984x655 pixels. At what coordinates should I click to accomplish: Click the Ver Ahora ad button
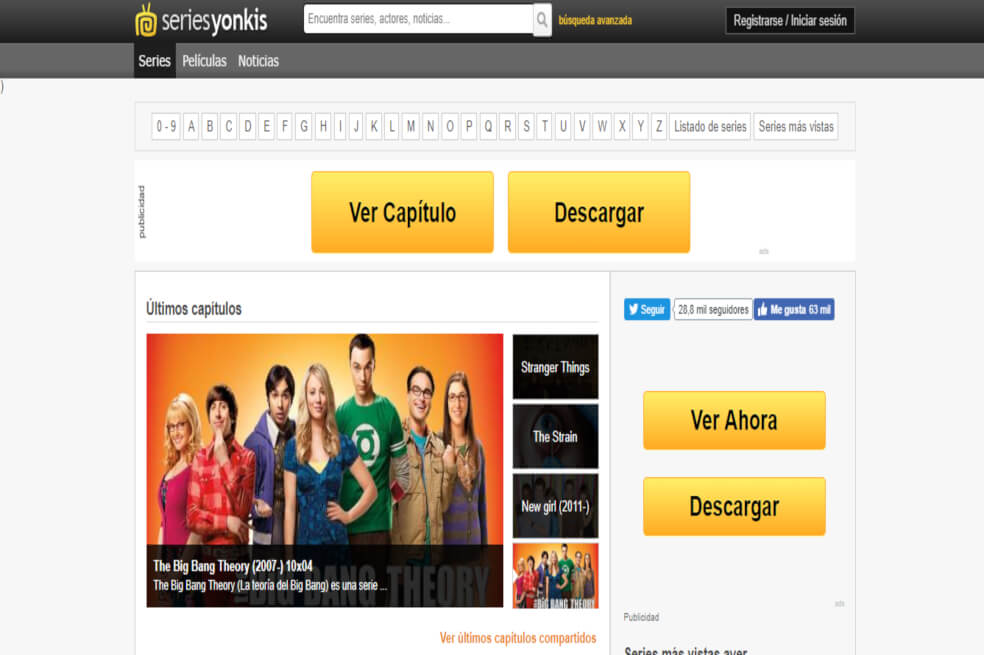tap(734, 420)
